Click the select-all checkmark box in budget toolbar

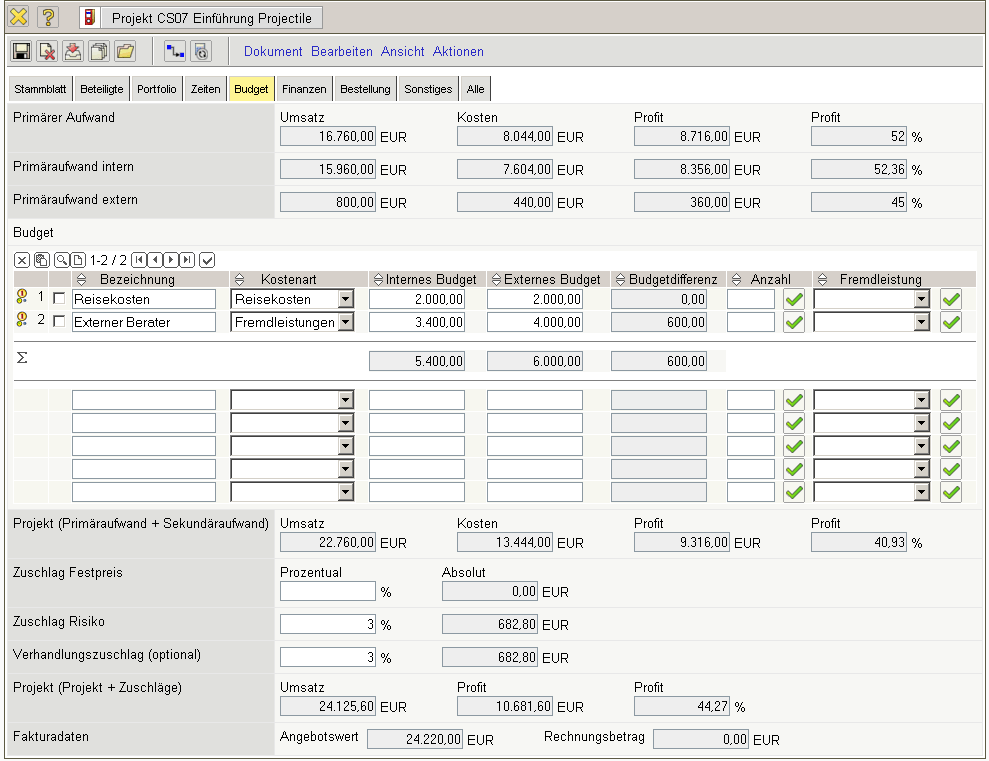tap(207, 260)
